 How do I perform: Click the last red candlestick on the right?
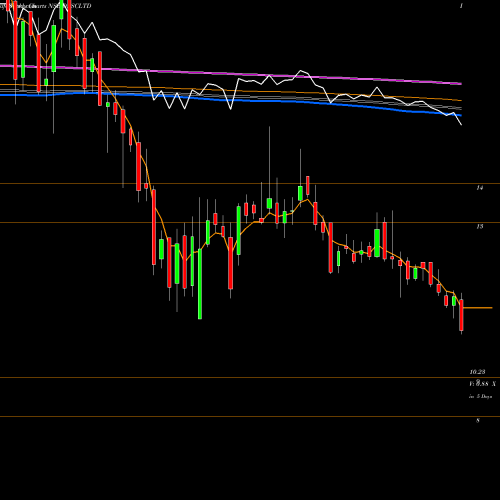(461, 315)
